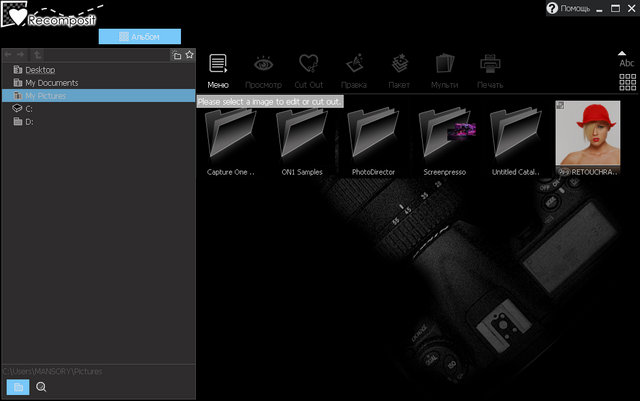Click the Пакет batch icon

point(399,68)
